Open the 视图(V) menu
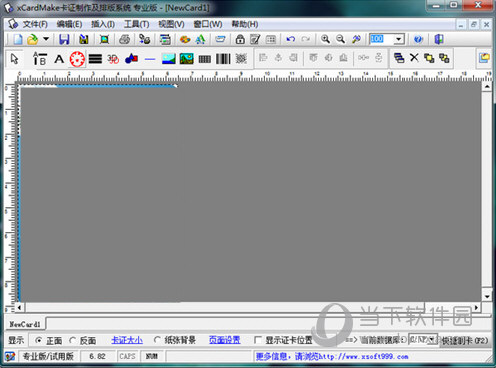This screenshot has width=496, height=368. 171,24
